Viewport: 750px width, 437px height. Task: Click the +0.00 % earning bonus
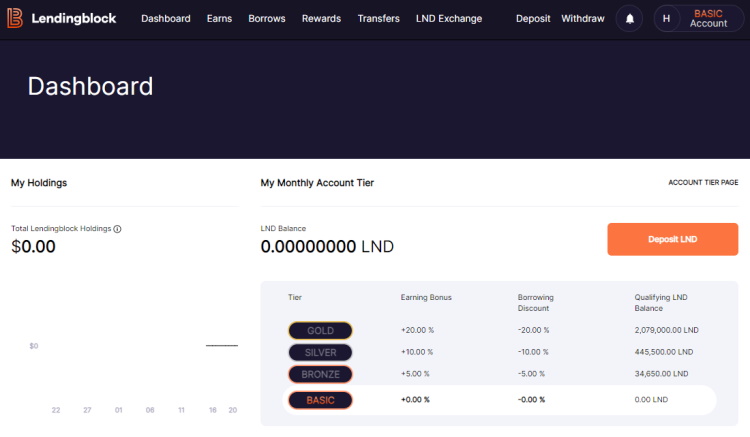[x=415, y=400]
